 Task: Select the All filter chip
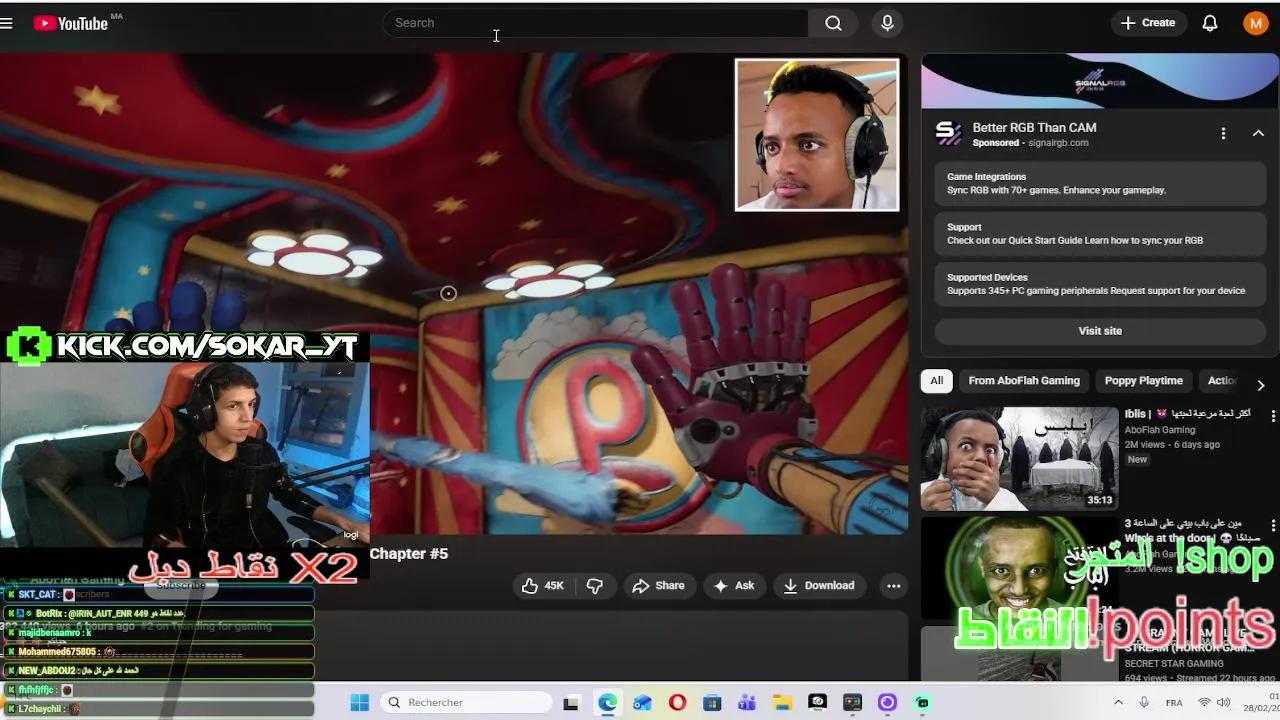coord(936,381)
